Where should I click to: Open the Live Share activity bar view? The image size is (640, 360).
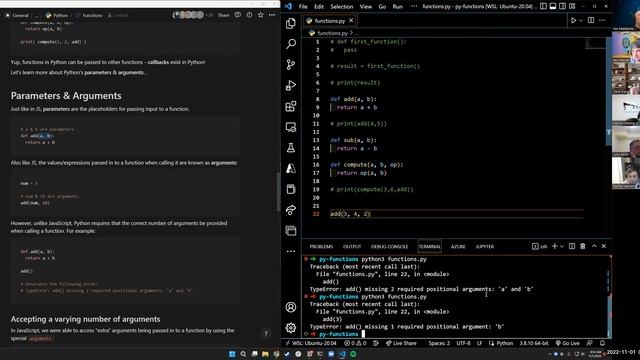(291, 210)
